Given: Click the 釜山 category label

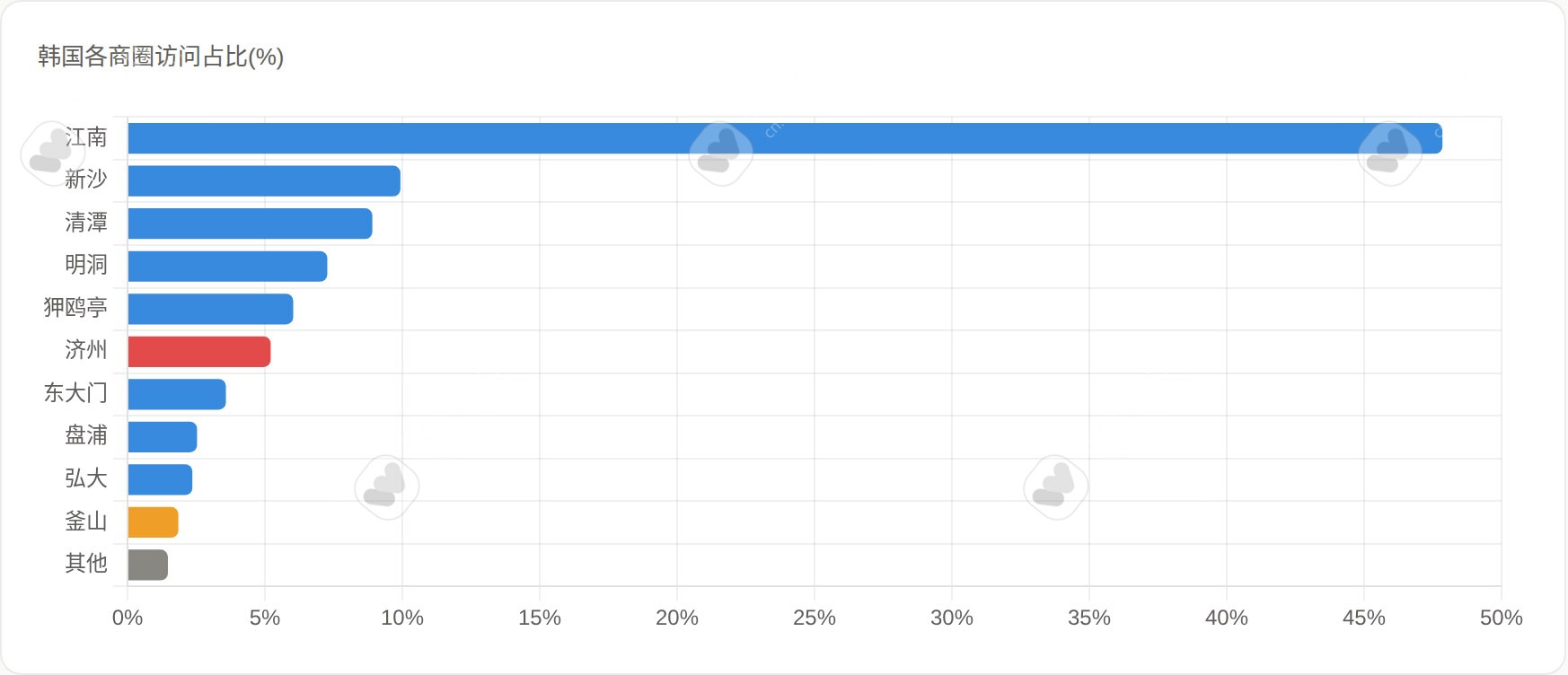Looking at the screenshot, I should (86, 521).
